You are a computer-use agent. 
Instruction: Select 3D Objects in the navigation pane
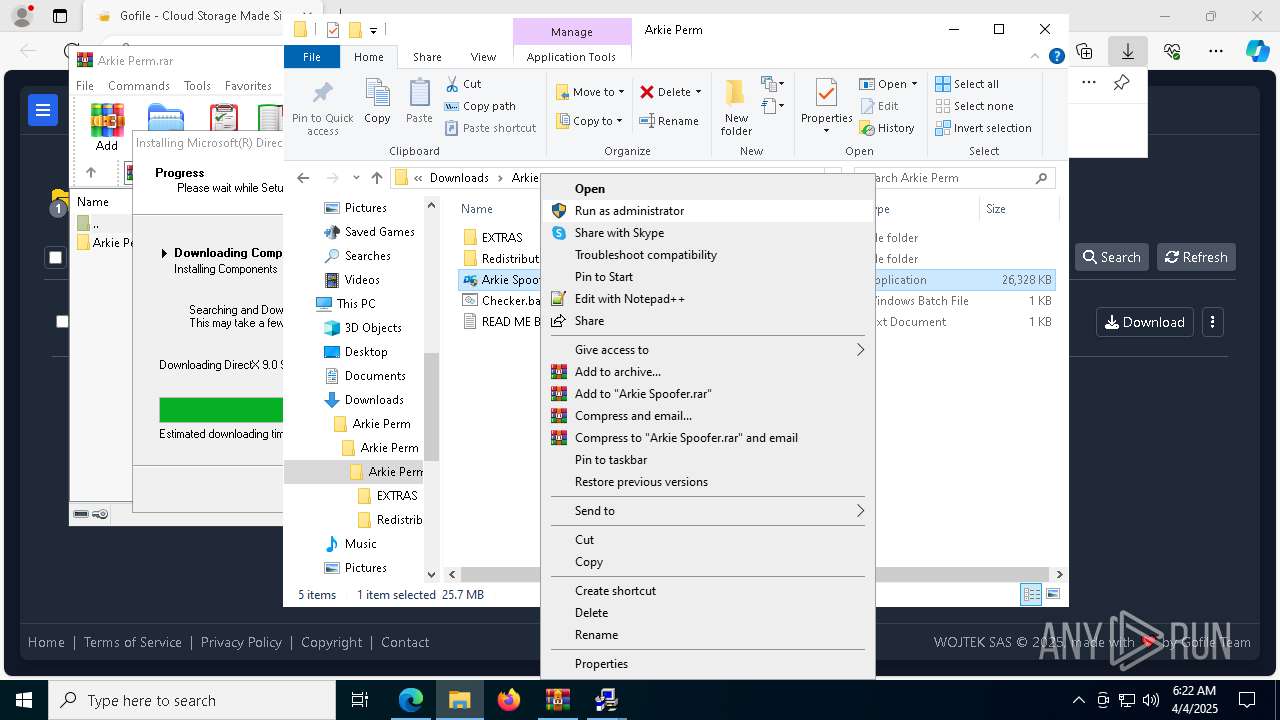point(363,328)
